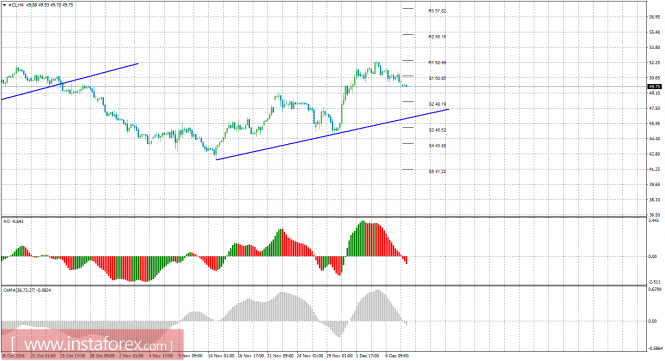
Task: Select the R1 52.49 pivot level label
Action: (x=437, y=63)
